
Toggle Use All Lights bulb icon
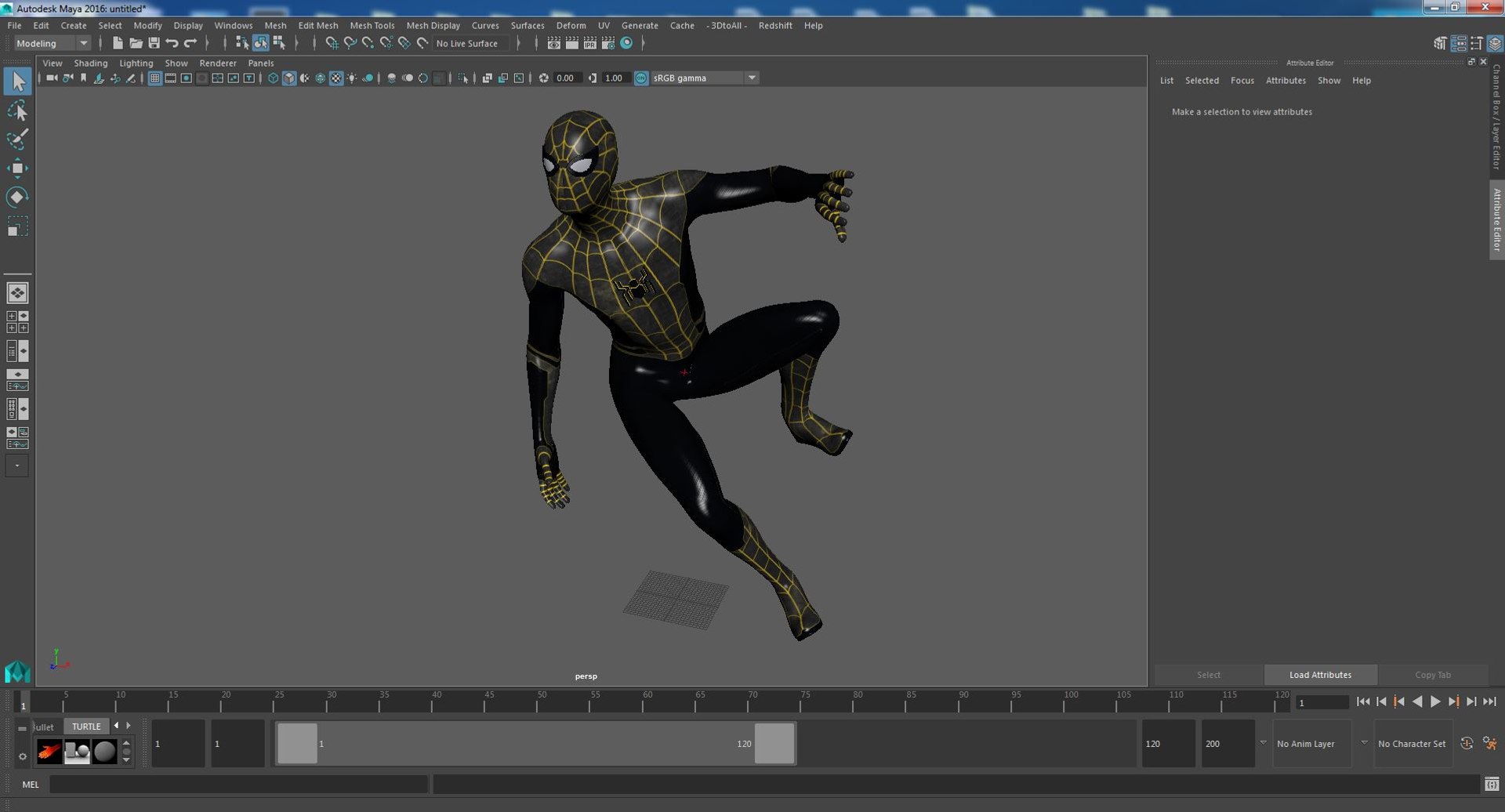[x=352, y=78]
